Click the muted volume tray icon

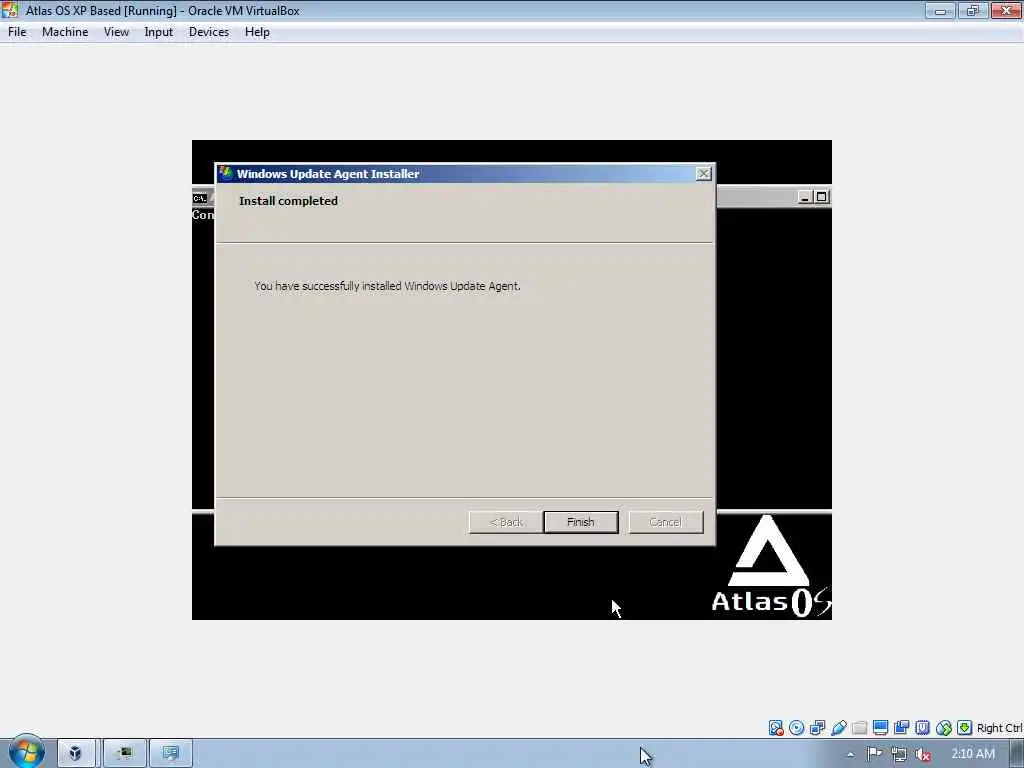click(923, 754)
